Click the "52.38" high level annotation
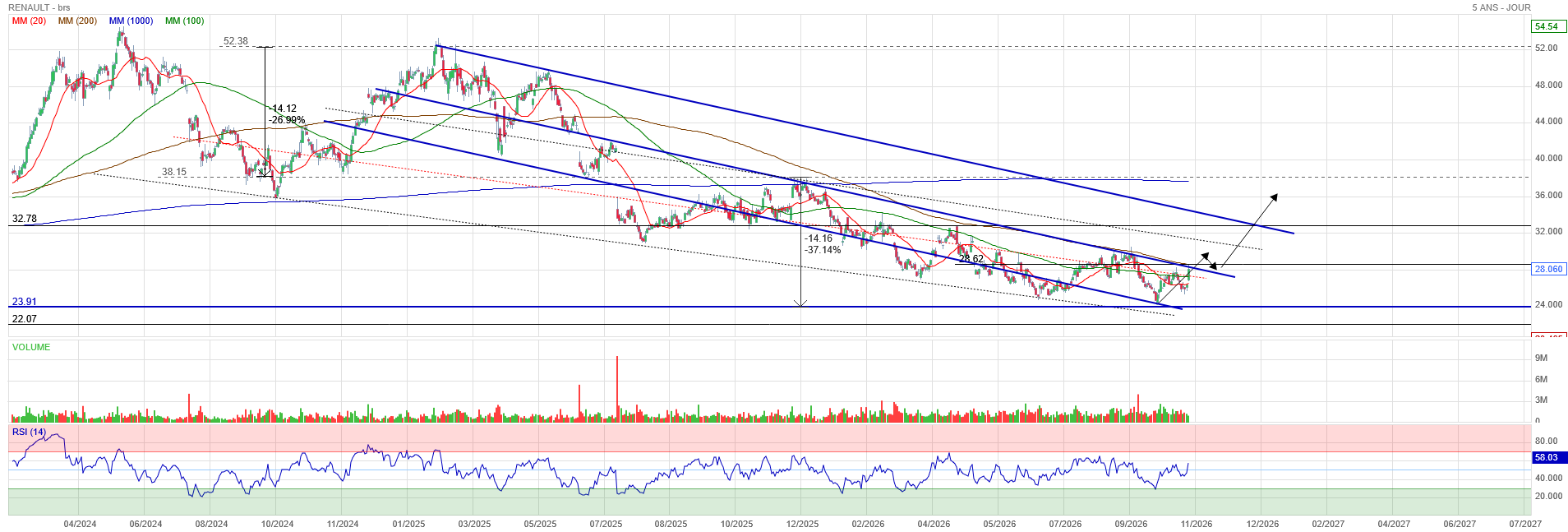Image resolution: width=1568 pixels, height=532 pixels. [x=236, y=41]
